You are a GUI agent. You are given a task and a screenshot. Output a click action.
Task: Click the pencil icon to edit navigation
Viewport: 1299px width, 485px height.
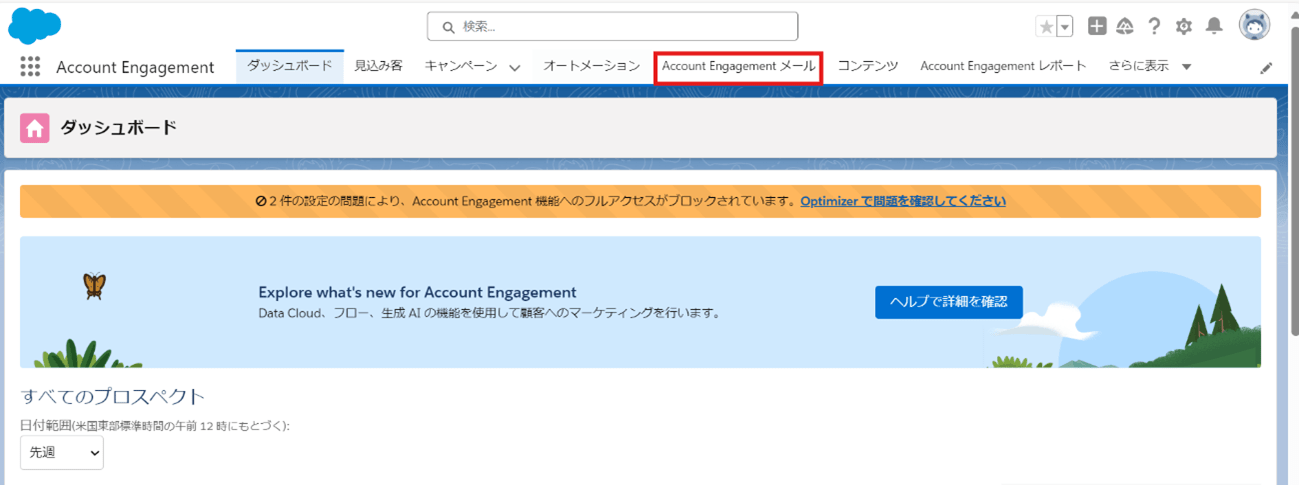(1266, 68)
